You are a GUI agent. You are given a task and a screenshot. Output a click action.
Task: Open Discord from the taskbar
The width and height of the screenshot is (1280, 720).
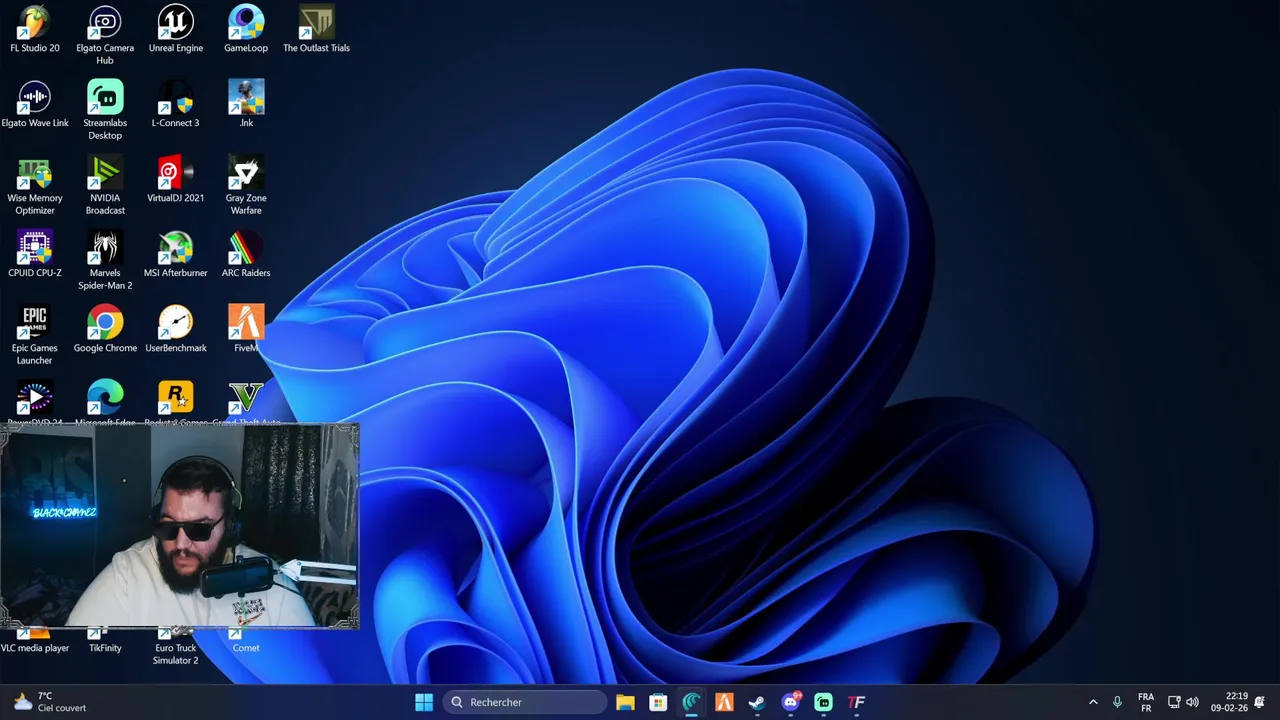[x=790, y=702]
